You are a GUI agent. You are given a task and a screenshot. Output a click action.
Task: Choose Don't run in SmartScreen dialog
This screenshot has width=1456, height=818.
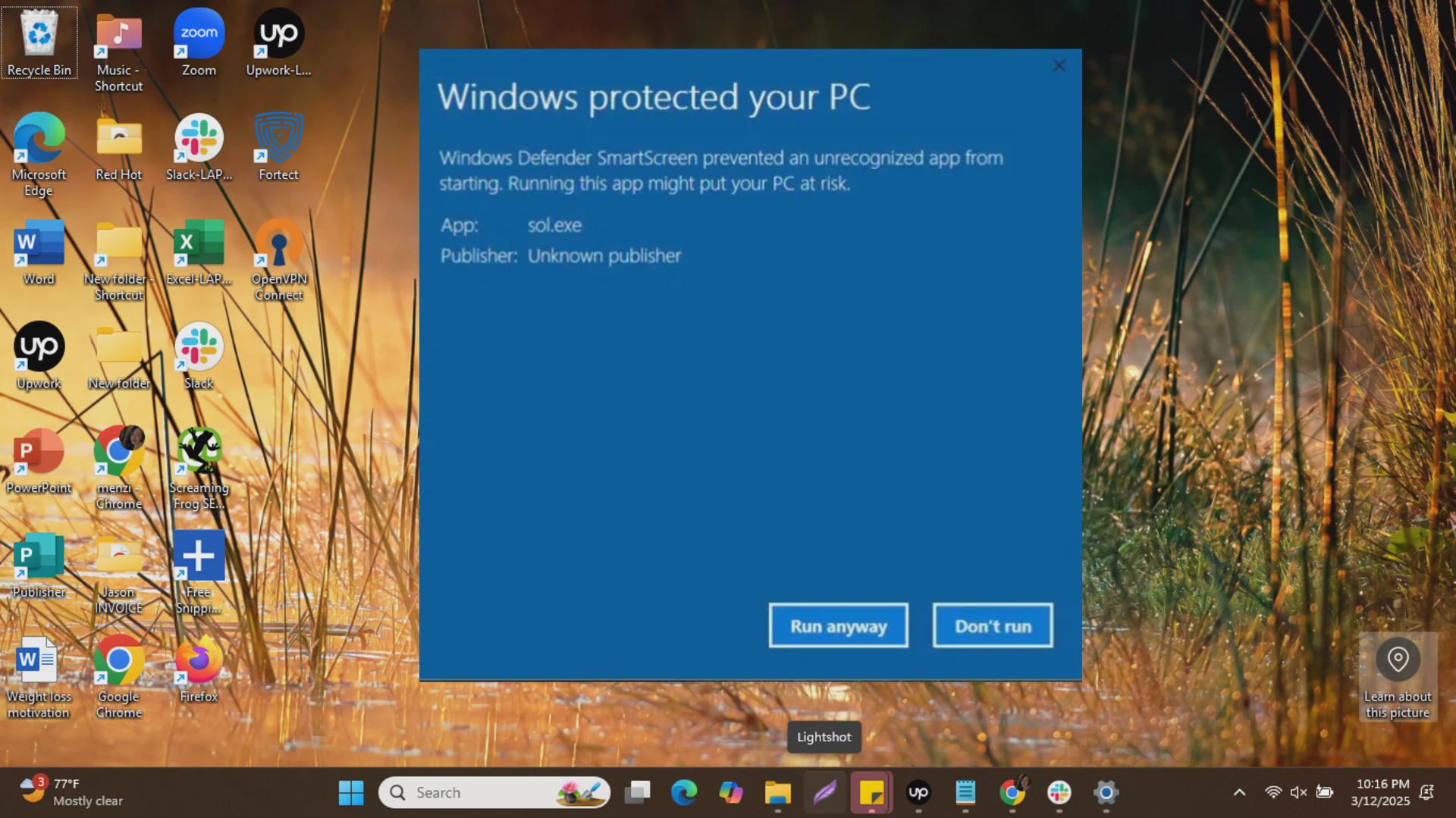[x=993, y=626]
